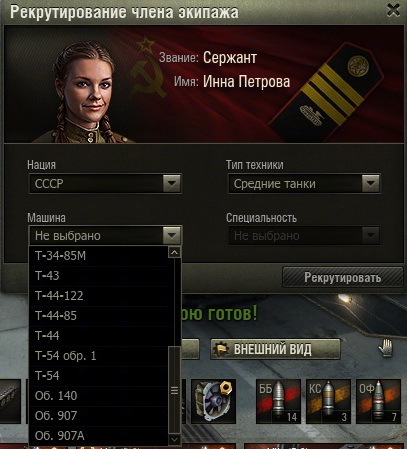Close the crew recruitment window

pos(393,11)
